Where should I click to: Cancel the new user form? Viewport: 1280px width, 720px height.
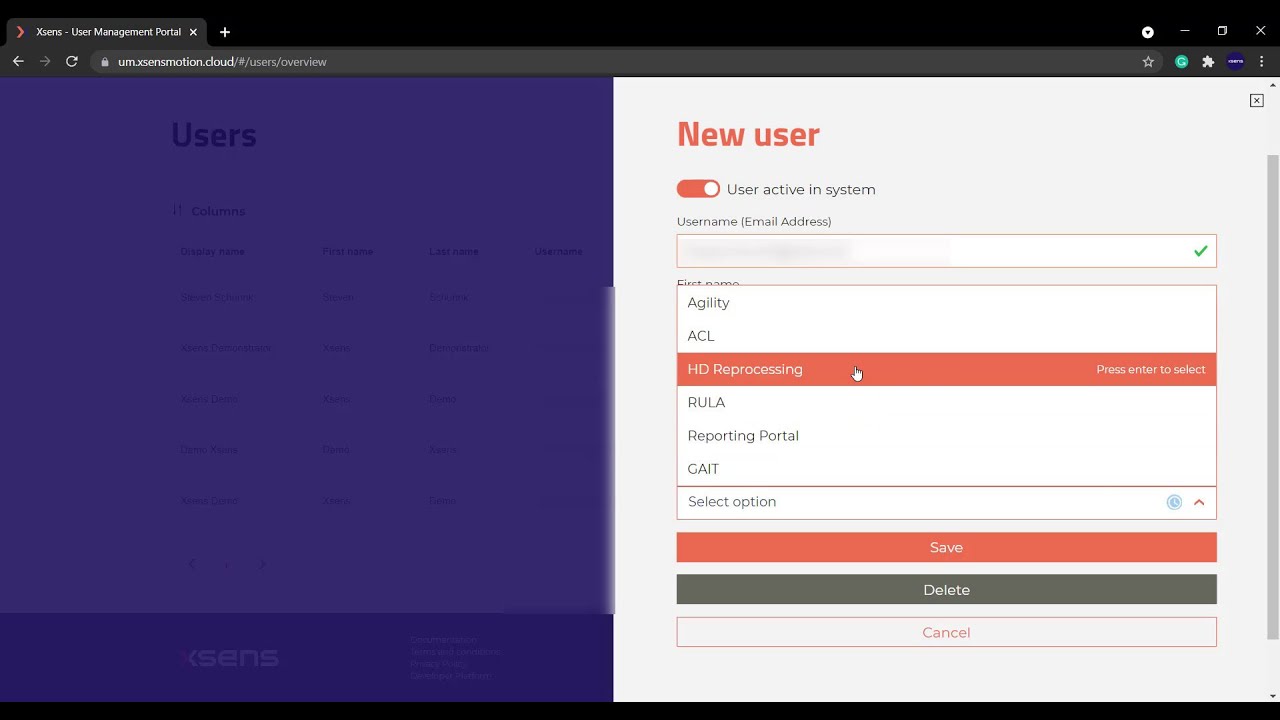946,632
